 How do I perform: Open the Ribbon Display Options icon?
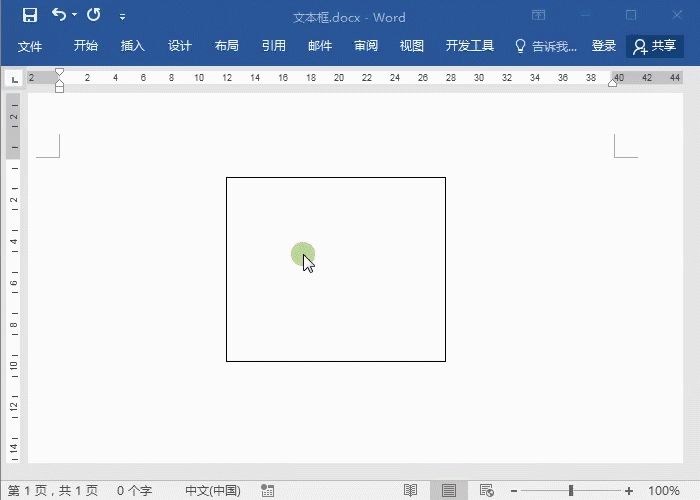click(538, 15)
